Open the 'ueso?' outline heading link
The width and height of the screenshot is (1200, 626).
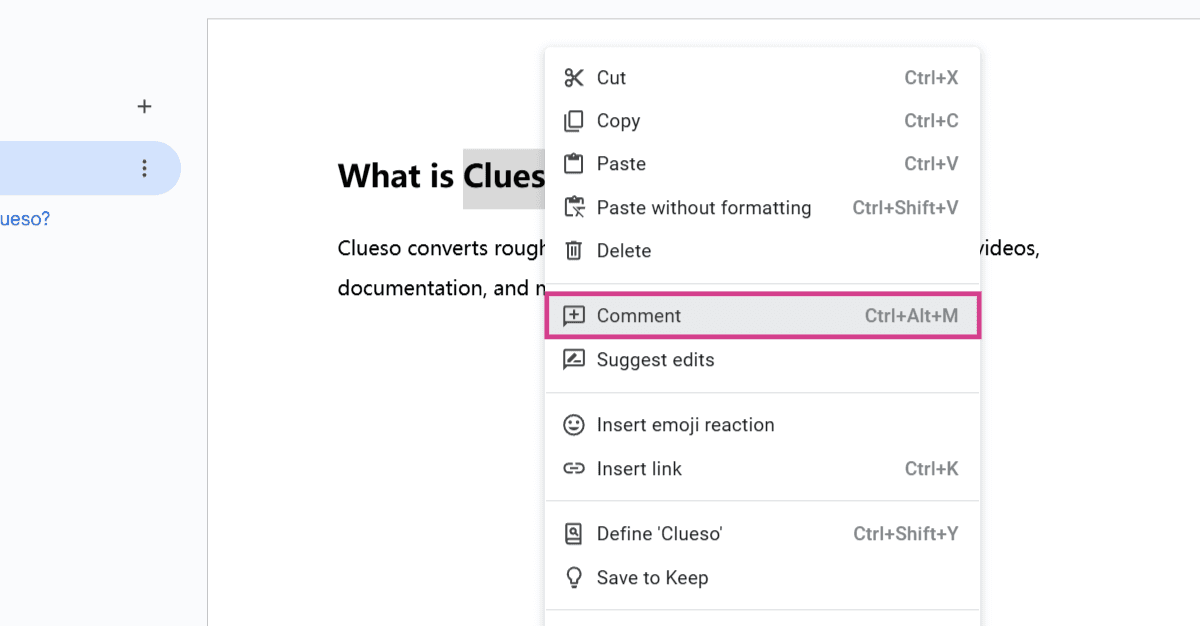tap(25, 218)
